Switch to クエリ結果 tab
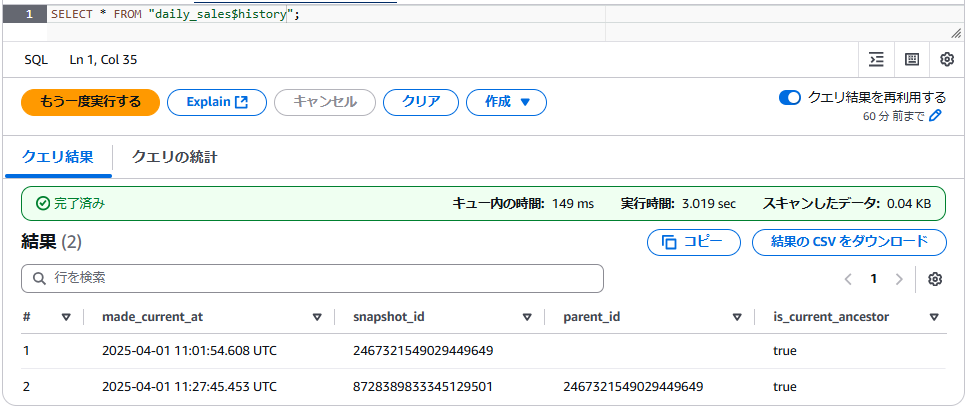The width and height of the screenshot is (969, 407). 57,157
